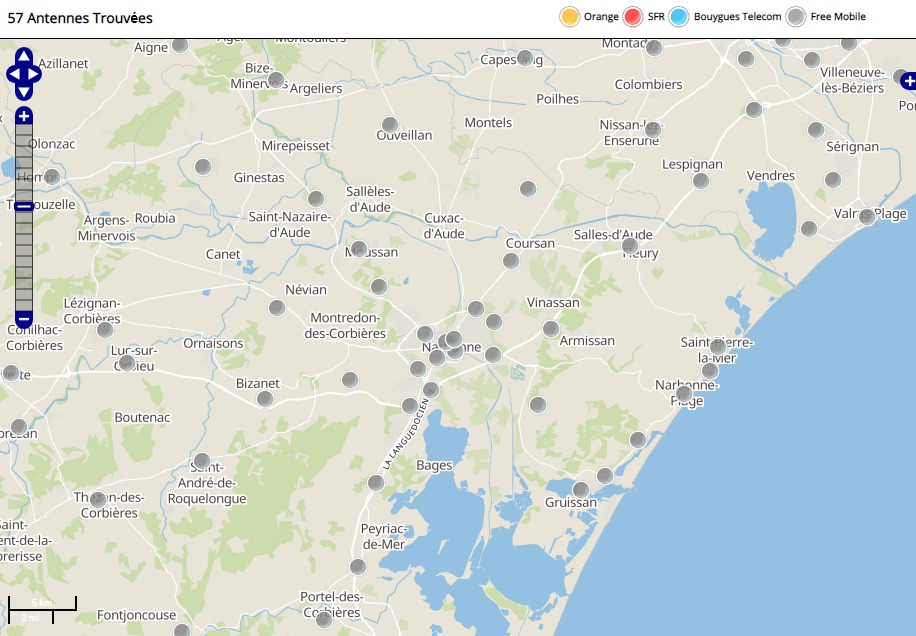Click the Vinassan town label
The image size is (916, 636).
pyautogui.click(x=553, y=303)
